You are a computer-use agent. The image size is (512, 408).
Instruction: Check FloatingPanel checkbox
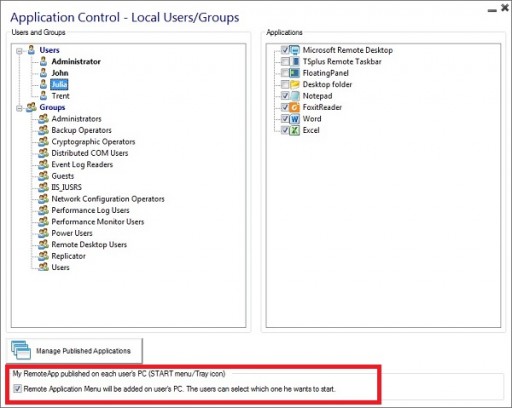[x=285, y=73]
